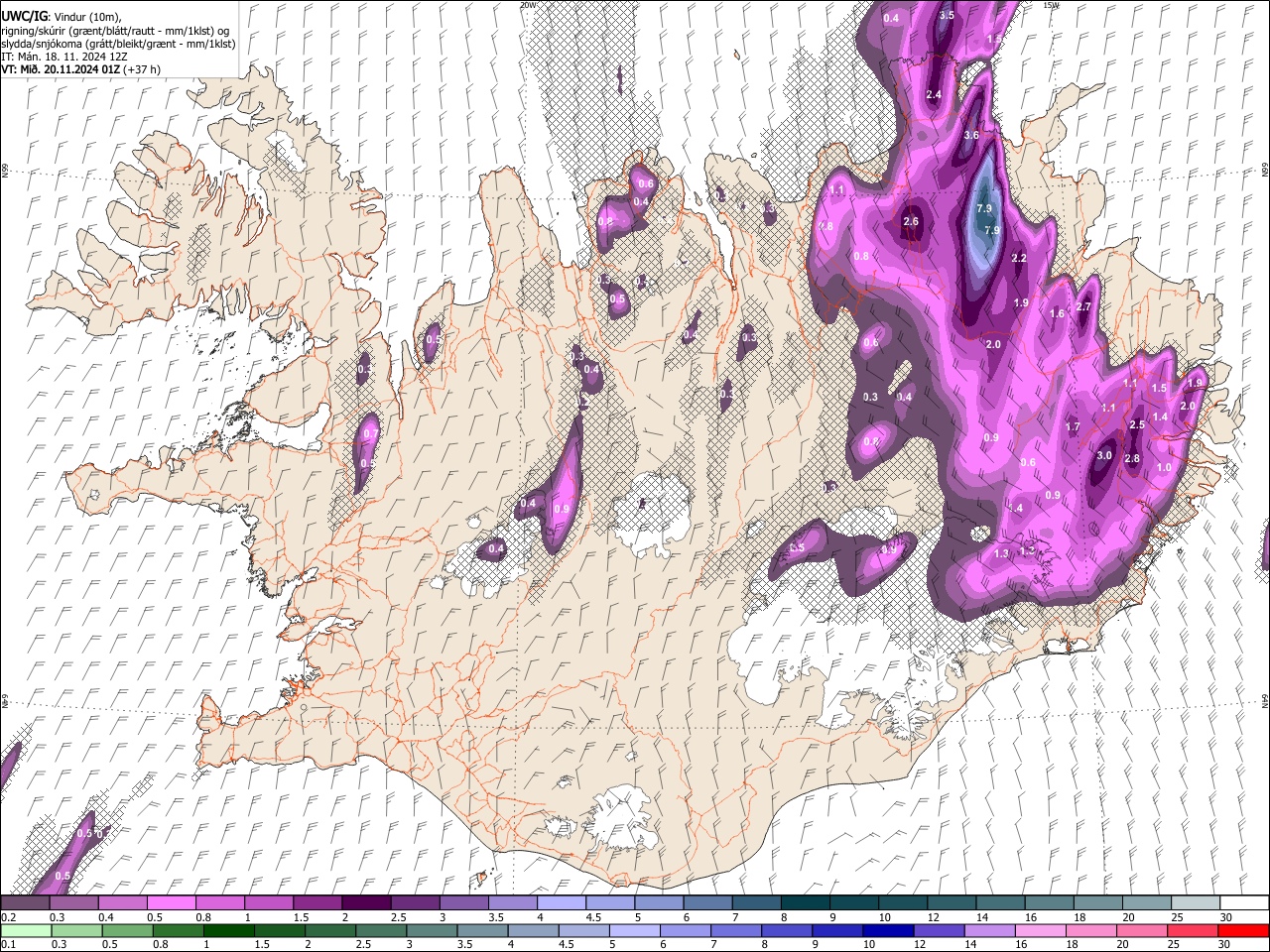The width and height of the screenshot is (1270, 952).
Task: Click the '3.5' value at top of map
Action: 947,15
